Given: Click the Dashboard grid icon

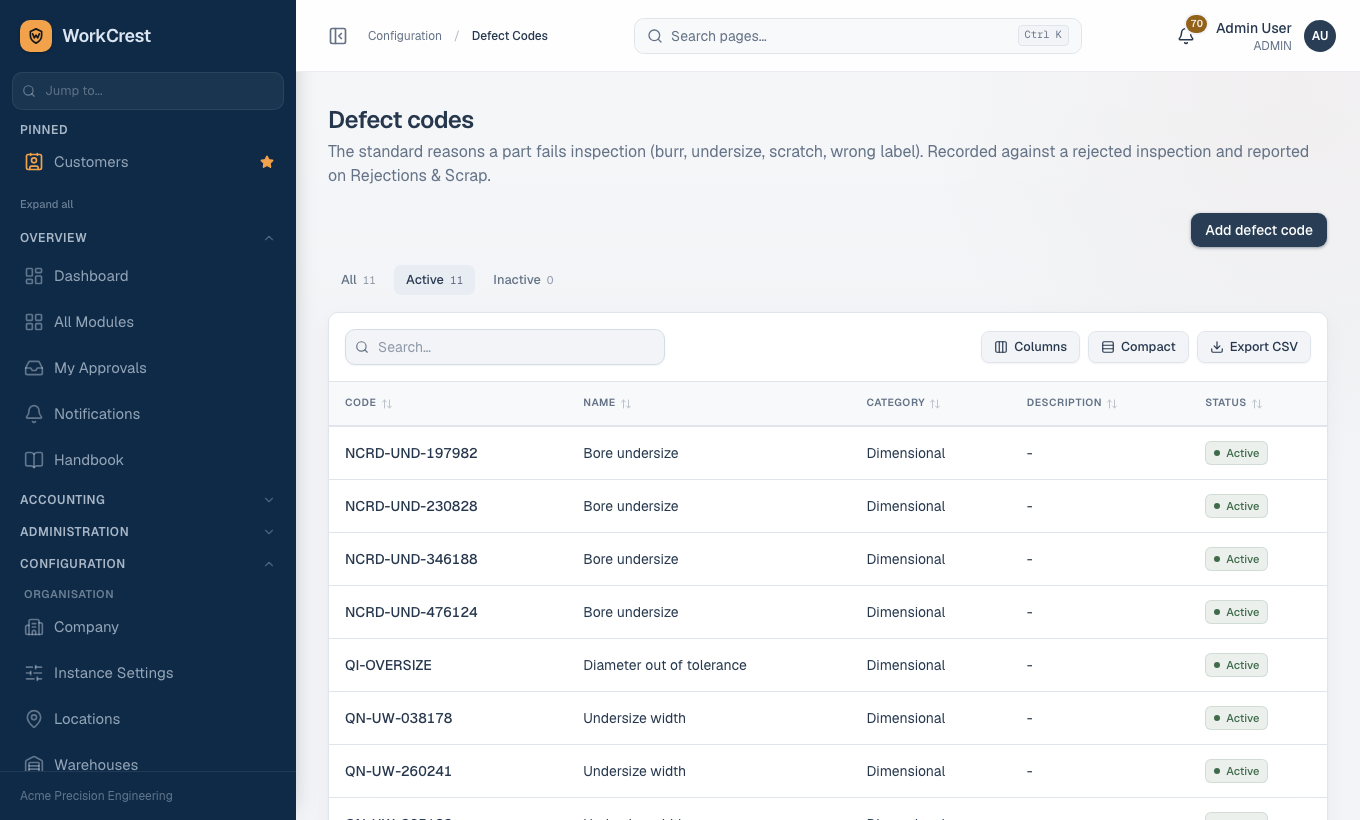Looking at the screenshot, I should pyautogui.click(x=34, y=276).
